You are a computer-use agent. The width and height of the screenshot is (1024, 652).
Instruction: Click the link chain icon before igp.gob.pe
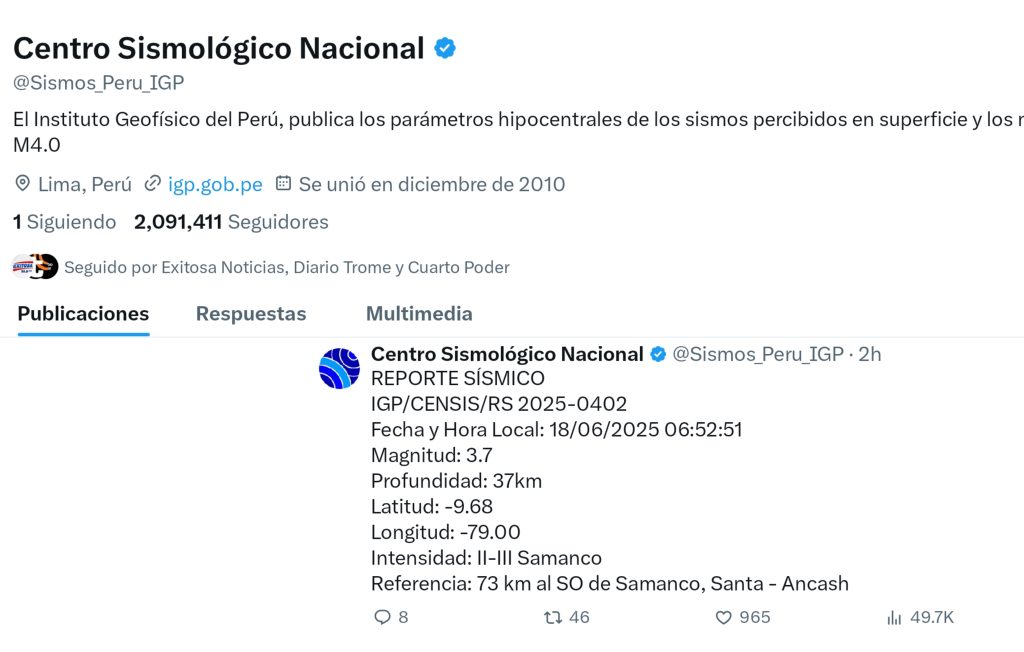152,184
